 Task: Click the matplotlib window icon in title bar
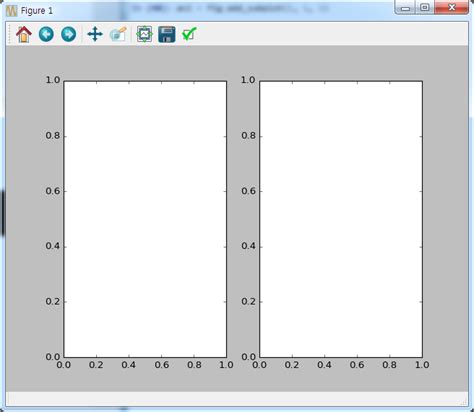[x=11, y=11]
